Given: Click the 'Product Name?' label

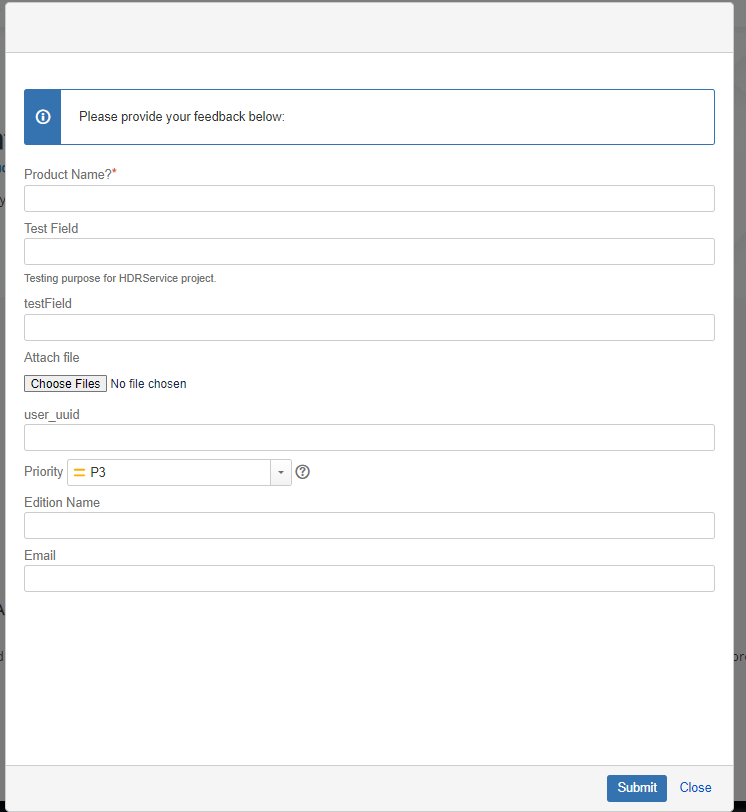Looking at the screenshot, I should (x=70, y=175).
